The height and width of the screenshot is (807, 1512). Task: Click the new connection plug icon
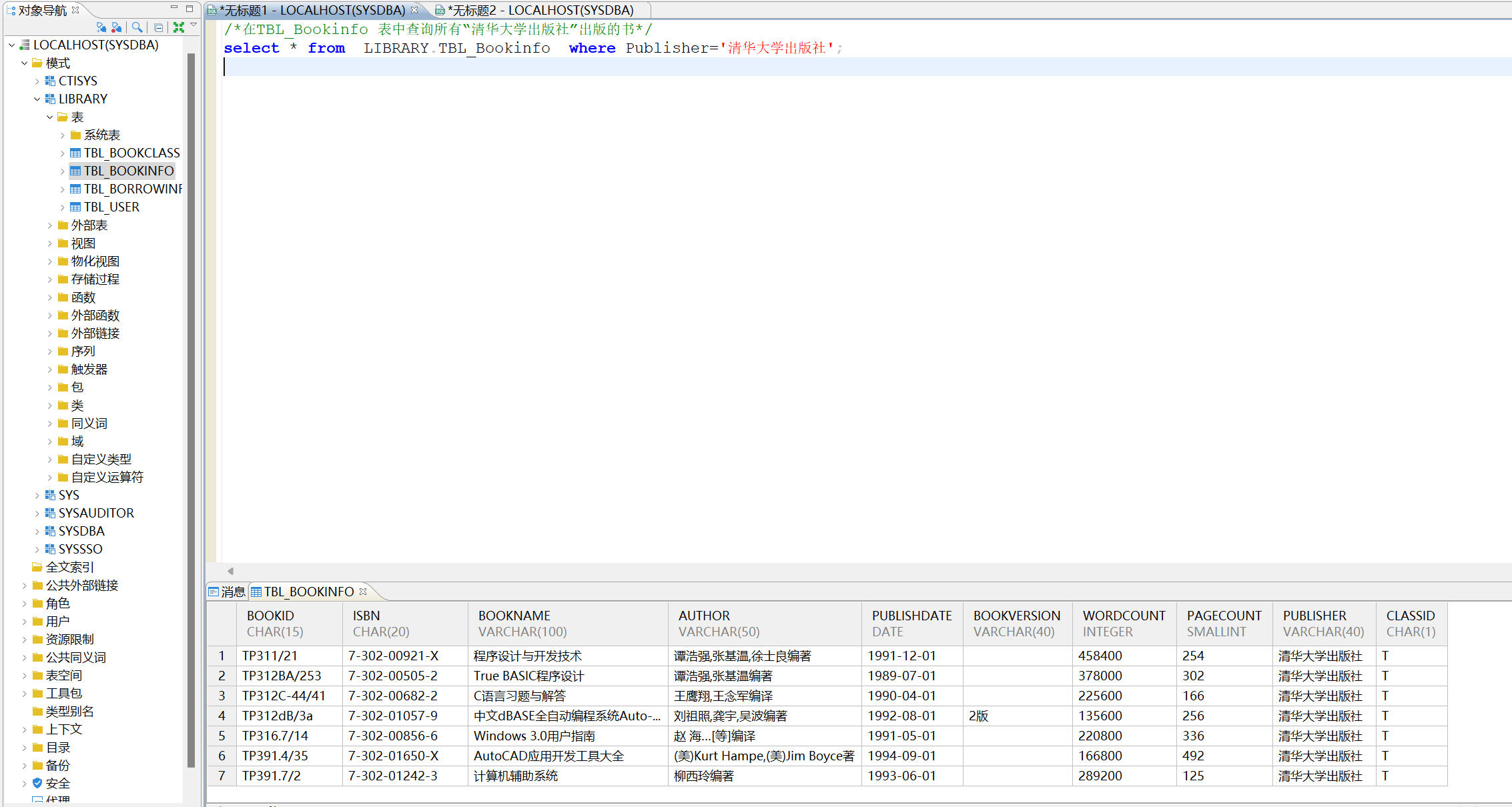[101, 27]
